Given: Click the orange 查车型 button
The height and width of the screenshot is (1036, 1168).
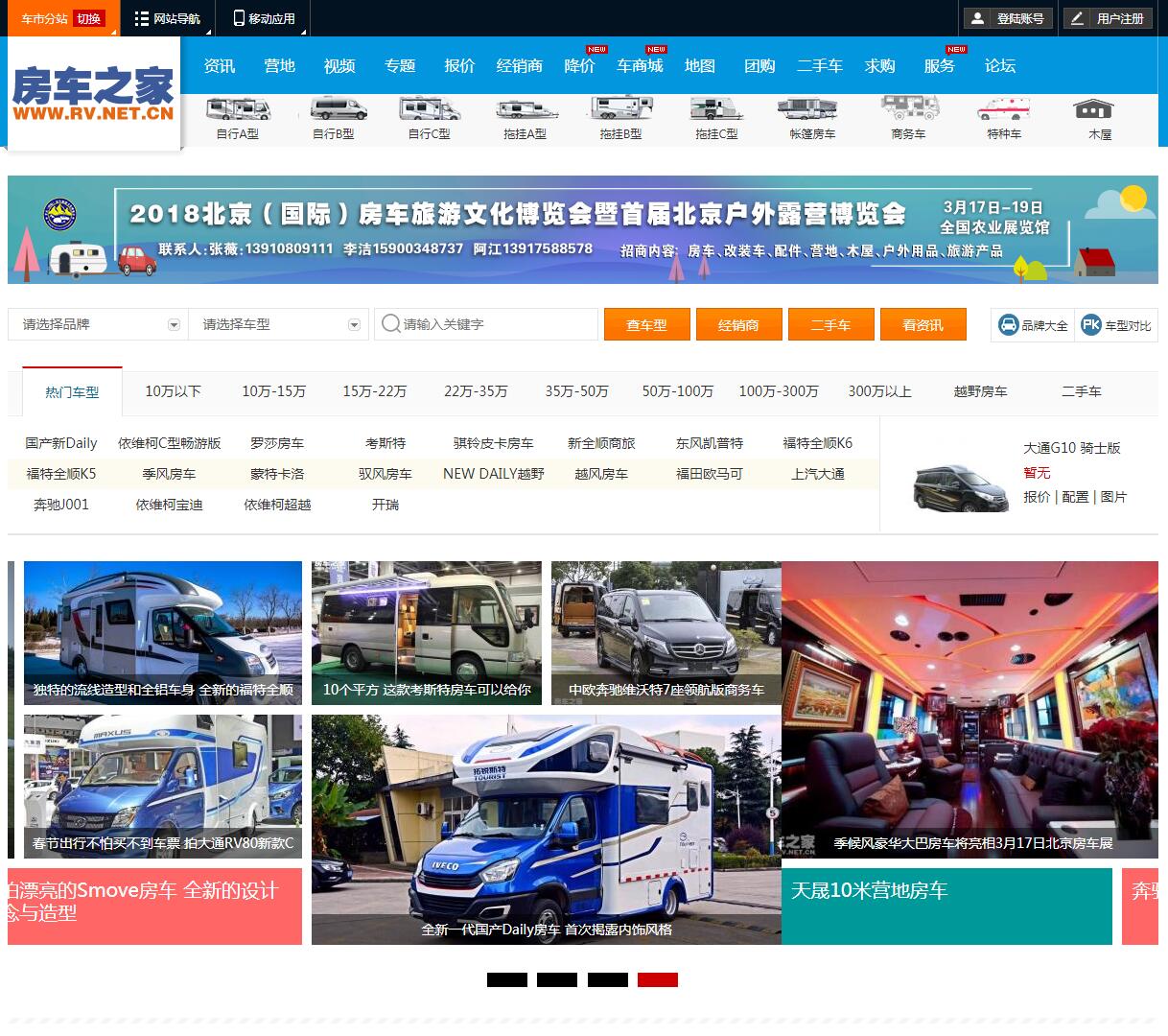Looking at the screenshot, I should pos(647,325).
